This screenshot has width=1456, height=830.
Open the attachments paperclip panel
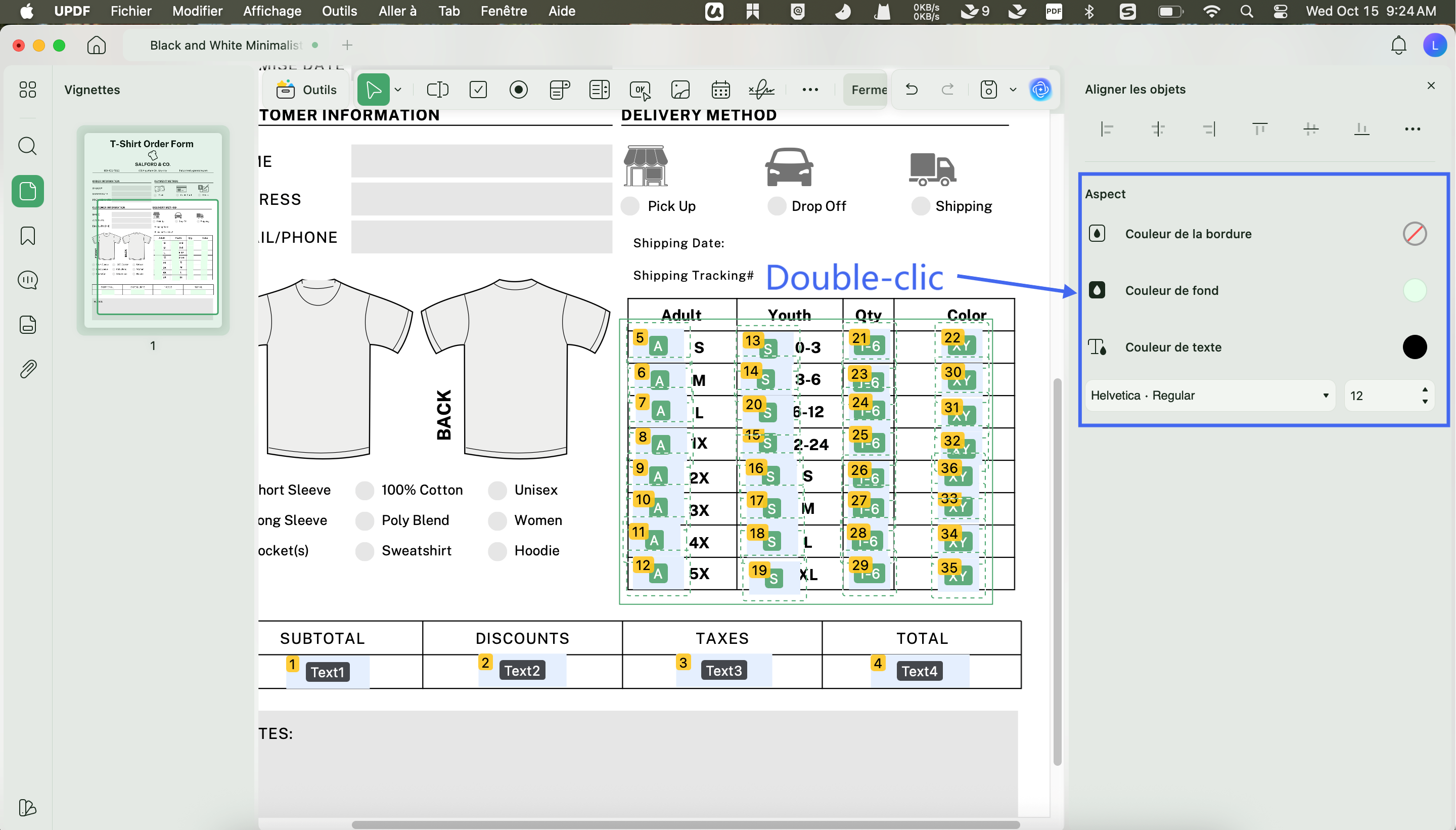click(27, 369)
